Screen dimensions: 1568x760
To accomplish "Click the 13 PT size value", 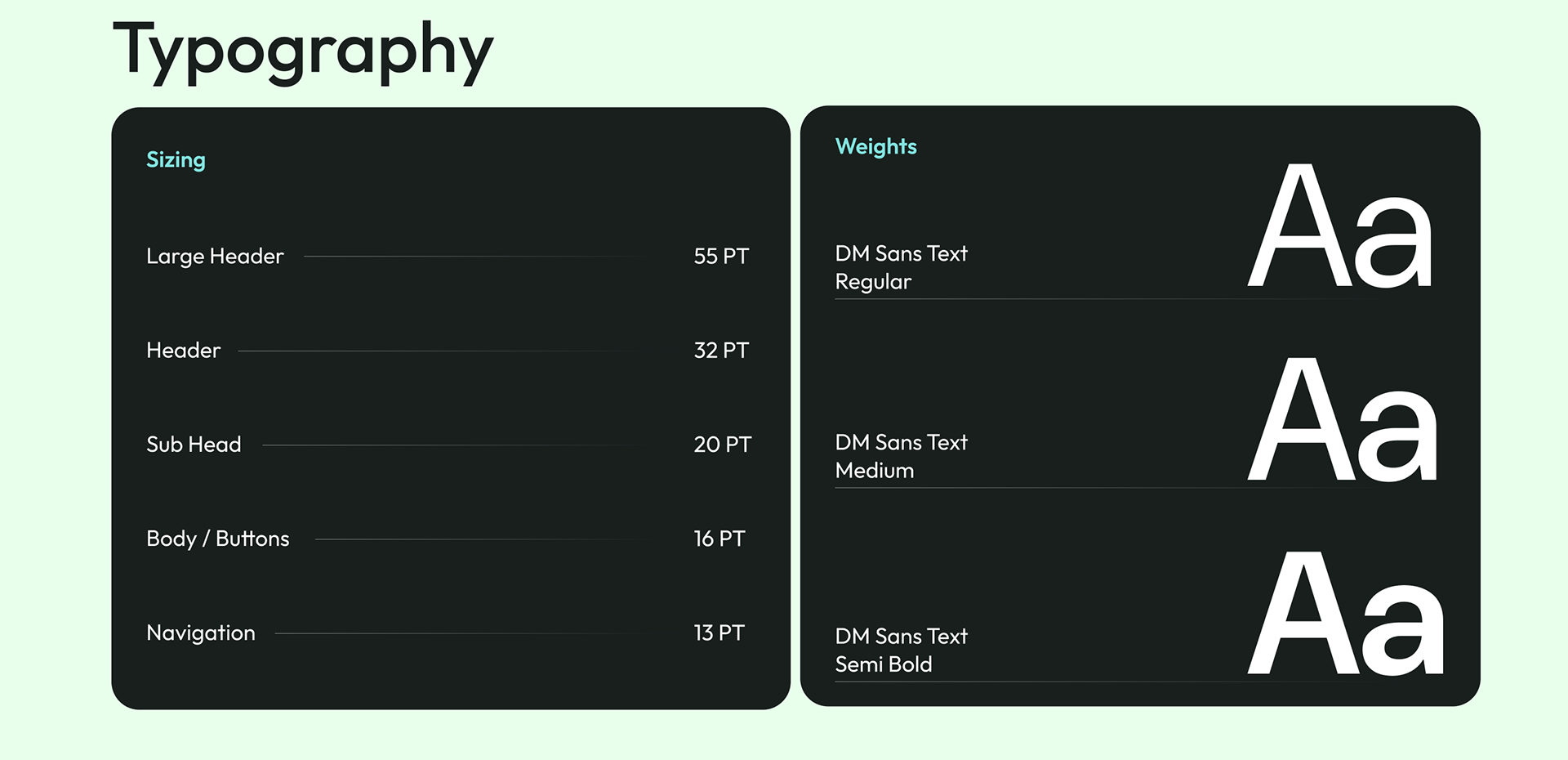I will [x=719, y=633].
